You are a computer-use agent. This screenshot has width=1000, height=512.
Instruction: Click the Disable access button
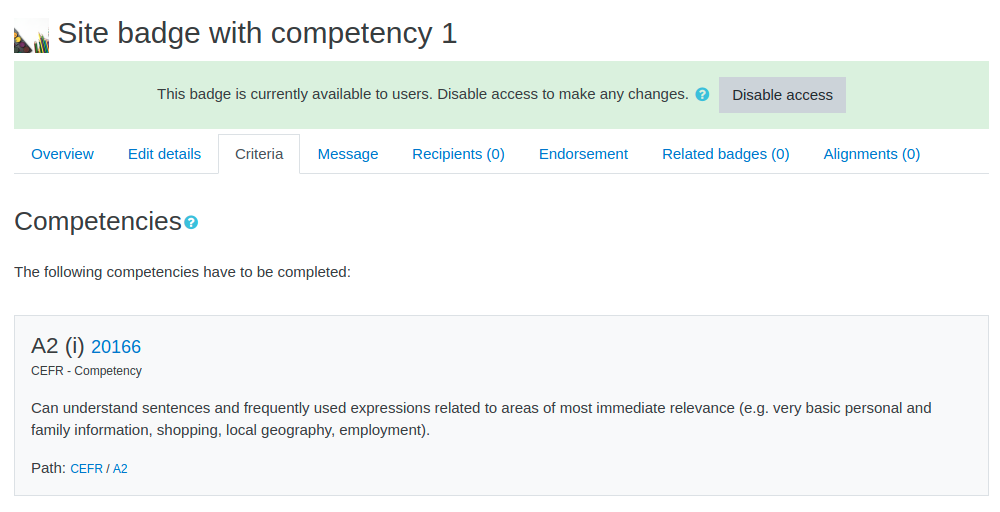coord(782,95)
